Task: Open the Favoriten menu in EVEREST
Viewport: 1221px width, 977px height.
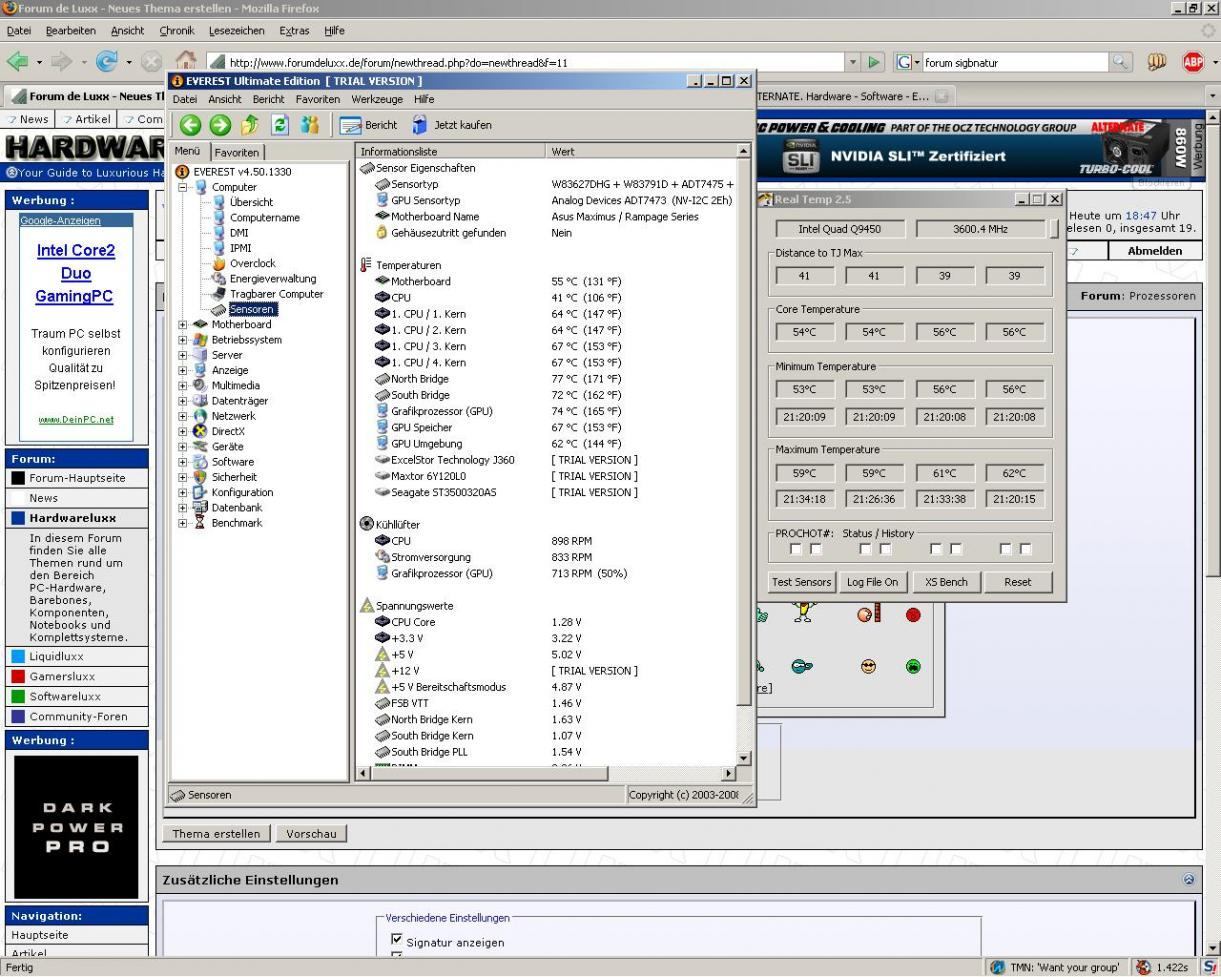Action: (x=317, y=99)
